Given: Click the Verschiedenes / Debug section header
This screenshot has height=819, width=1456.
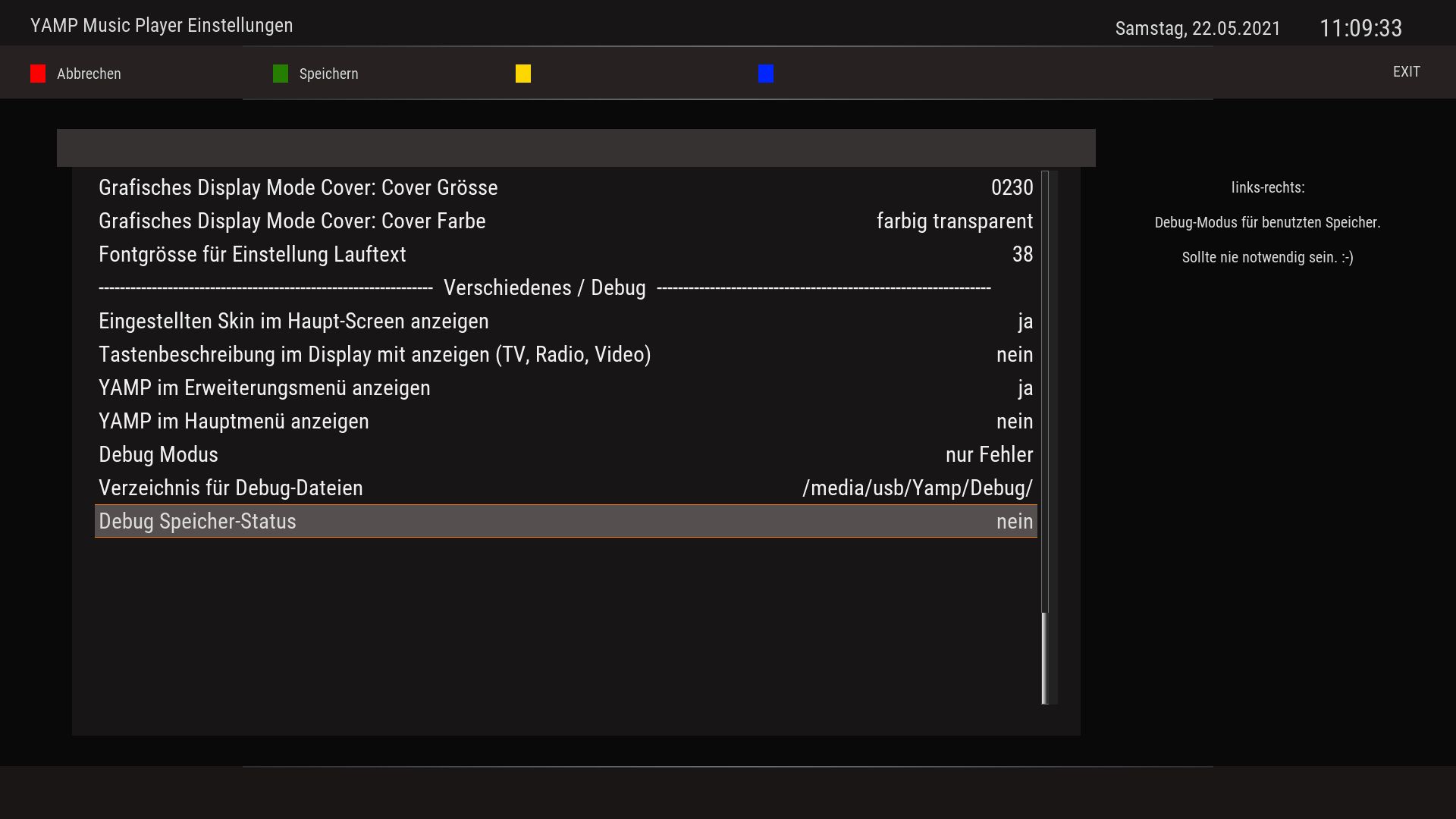Looking at the screenshot, I should point(544,288).
